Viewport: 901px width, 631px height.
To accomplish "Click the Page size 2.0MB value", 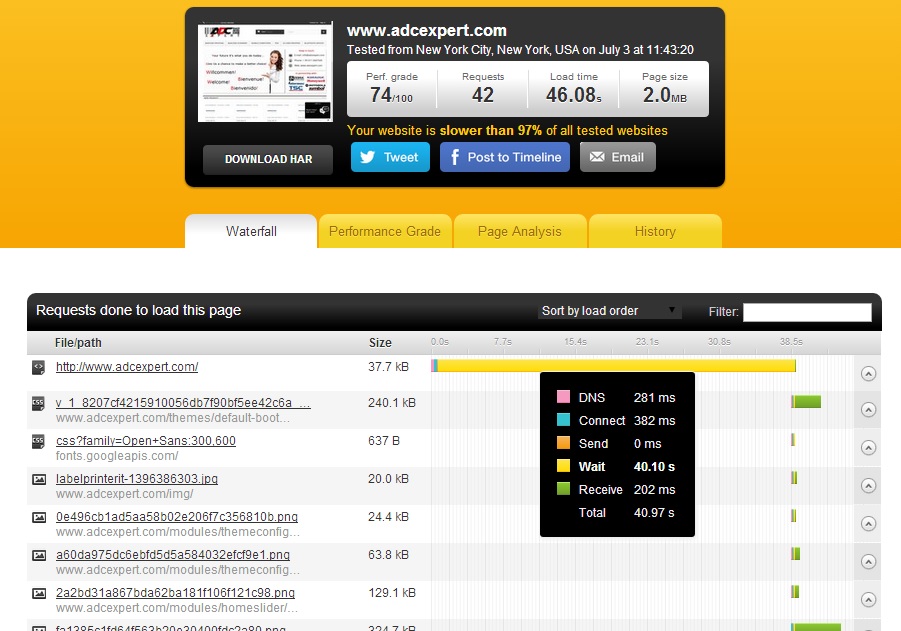I will (664, 95).
